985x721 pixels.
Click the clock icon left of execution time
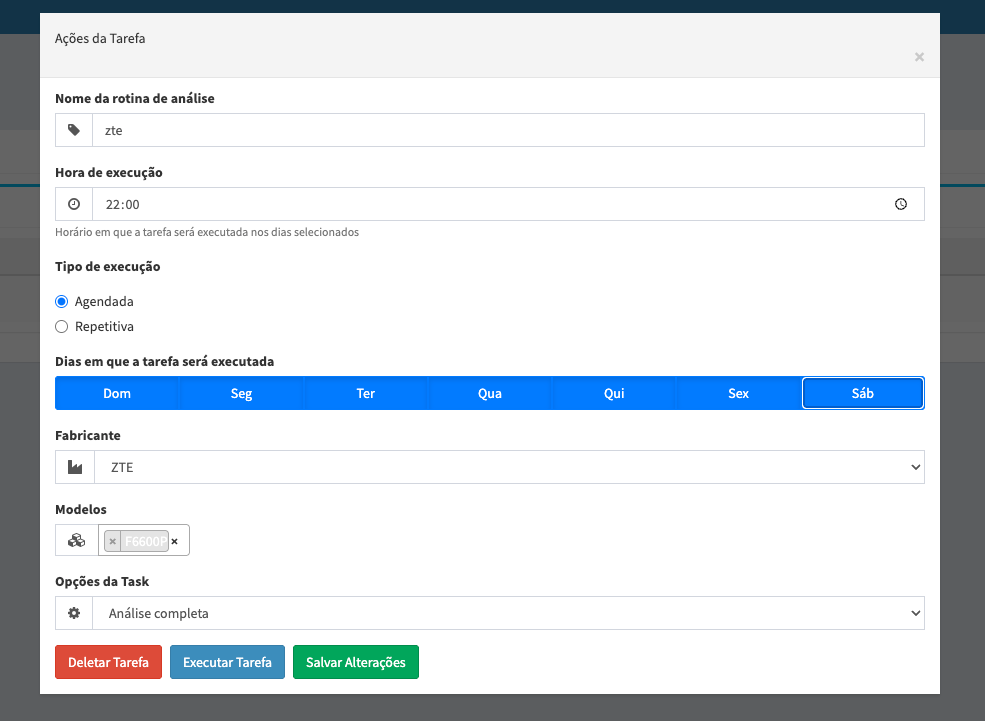74,204
